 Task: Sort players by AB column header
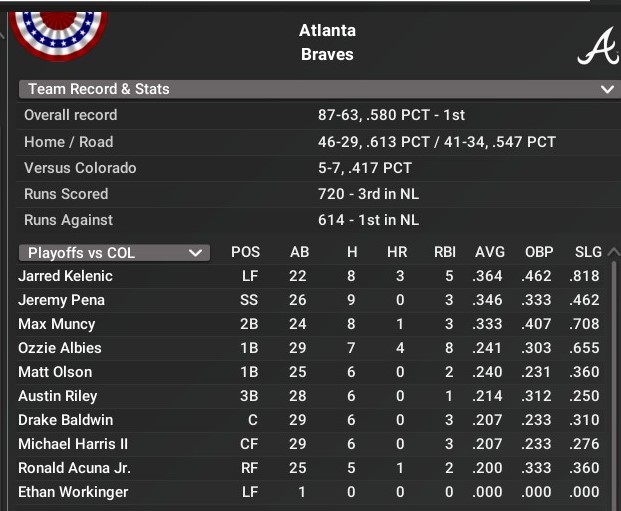coord(299,253)
